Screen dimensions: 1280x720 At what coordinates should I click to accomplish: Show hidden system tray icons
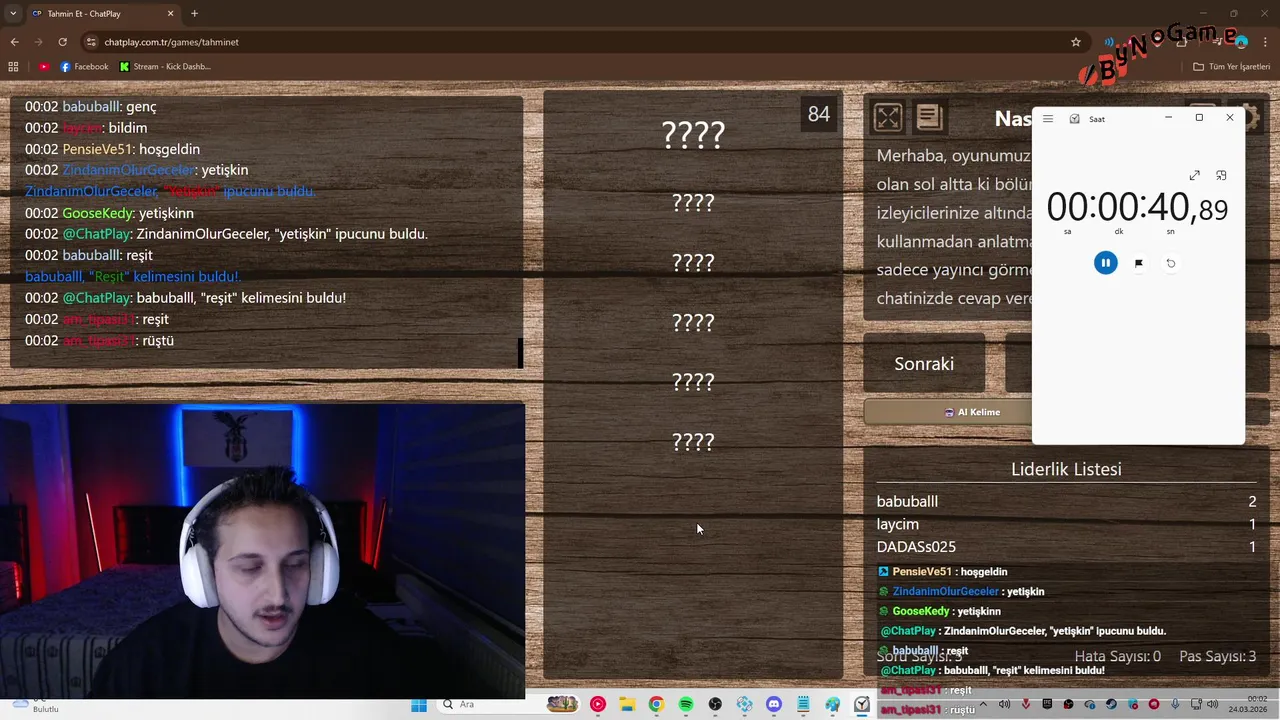pos(983,704)
